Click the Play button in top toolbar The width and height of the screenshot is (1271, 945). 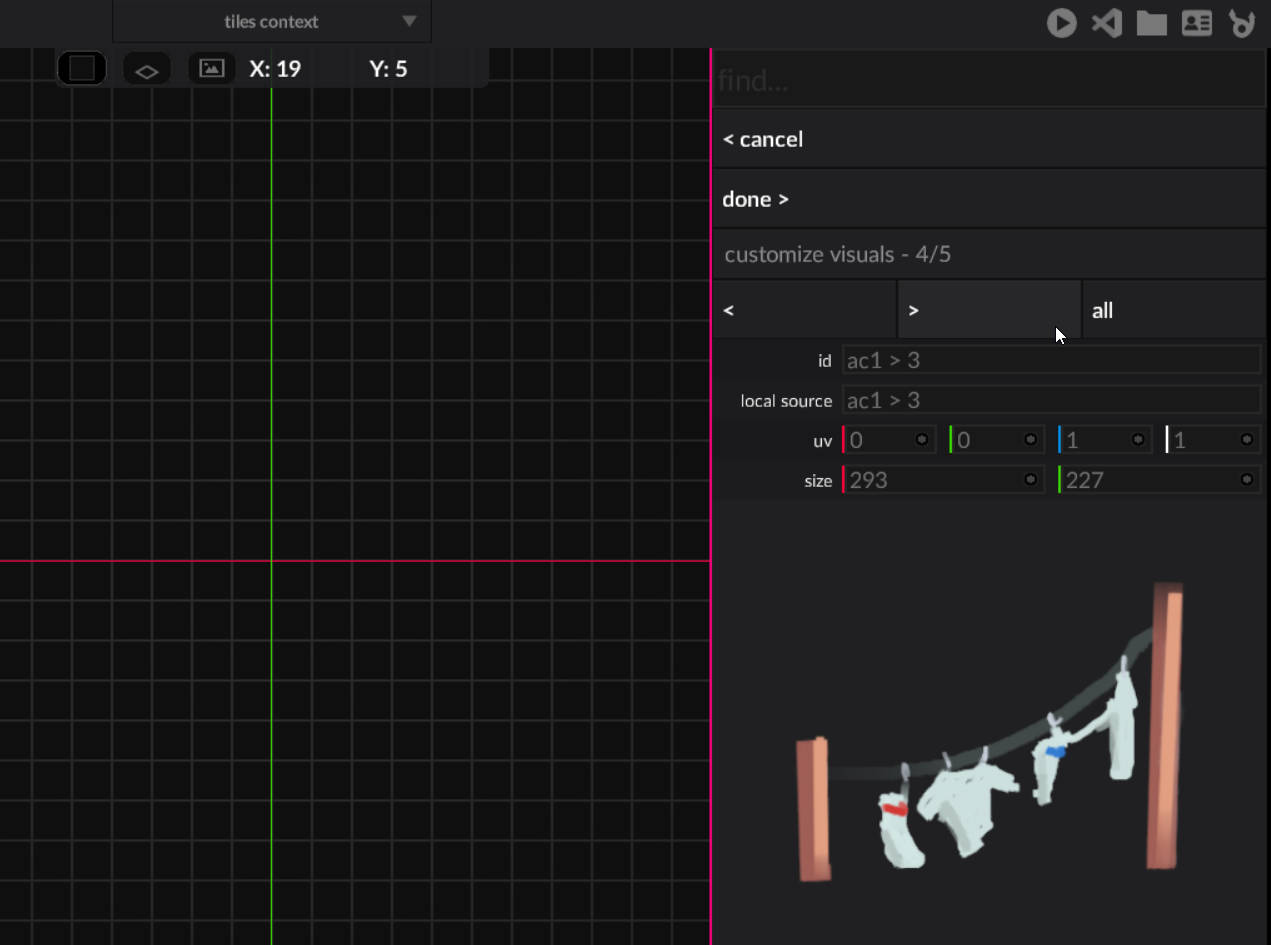click(1061, 23)
